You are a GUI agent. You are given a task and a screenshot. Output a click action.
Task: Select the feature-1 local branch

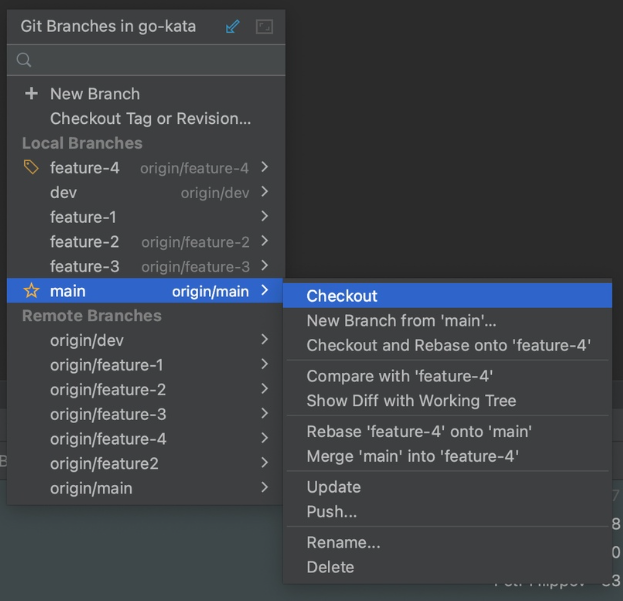pyautogui.click(x=83, y=217)
